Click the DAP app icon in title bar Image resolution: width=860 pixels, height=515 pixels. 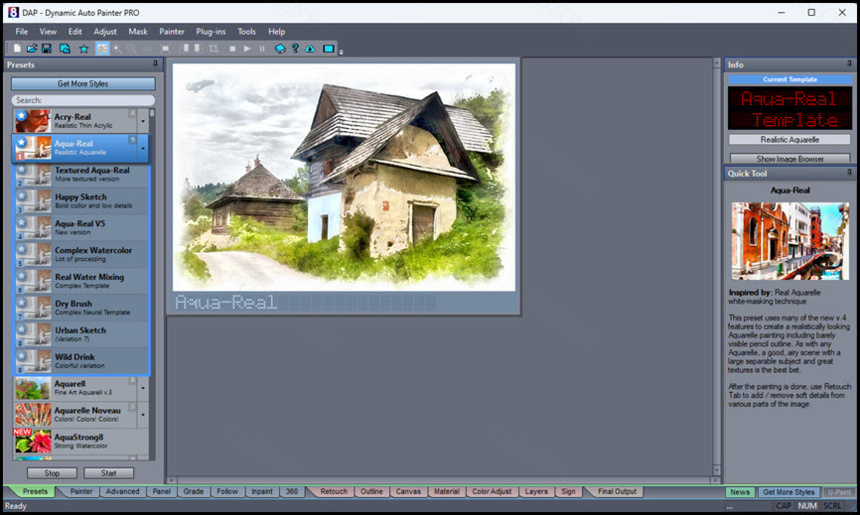(13, 12)
